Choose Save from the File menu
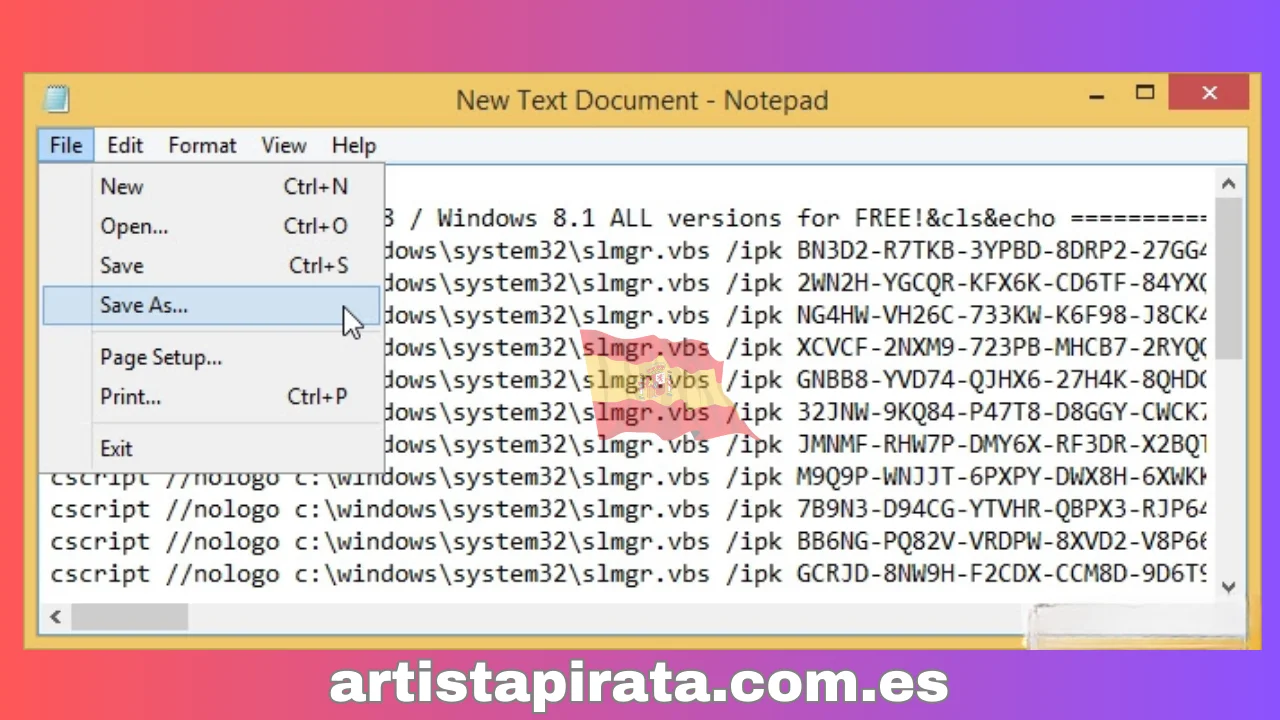Image resolution: width=1280 pixels, height=720 pixels. tap(211, 265)
